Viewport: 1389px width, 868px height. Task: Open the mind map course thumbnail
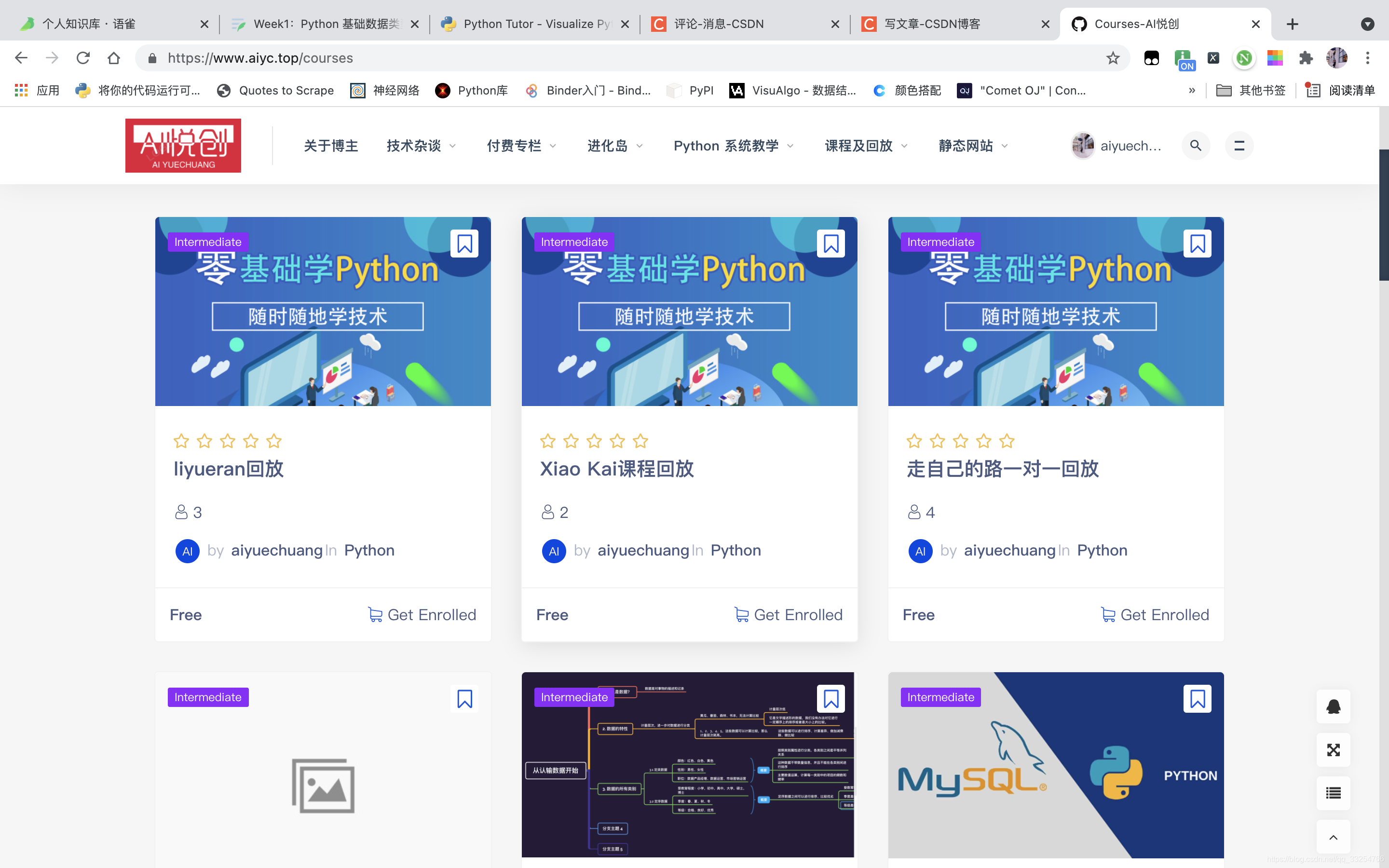[688, 765]
